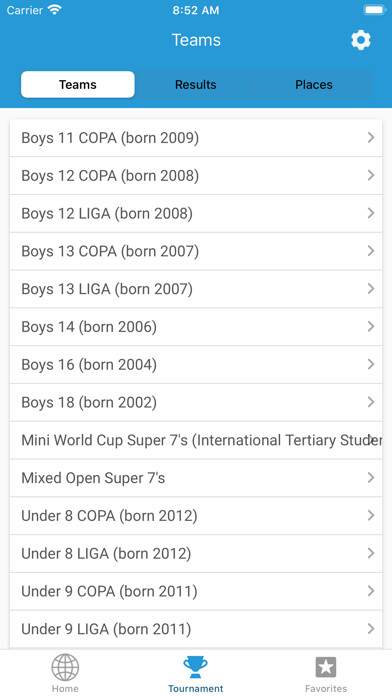
Task: Open Mini World Cup Super 7's category
Action: coord(196,440)
